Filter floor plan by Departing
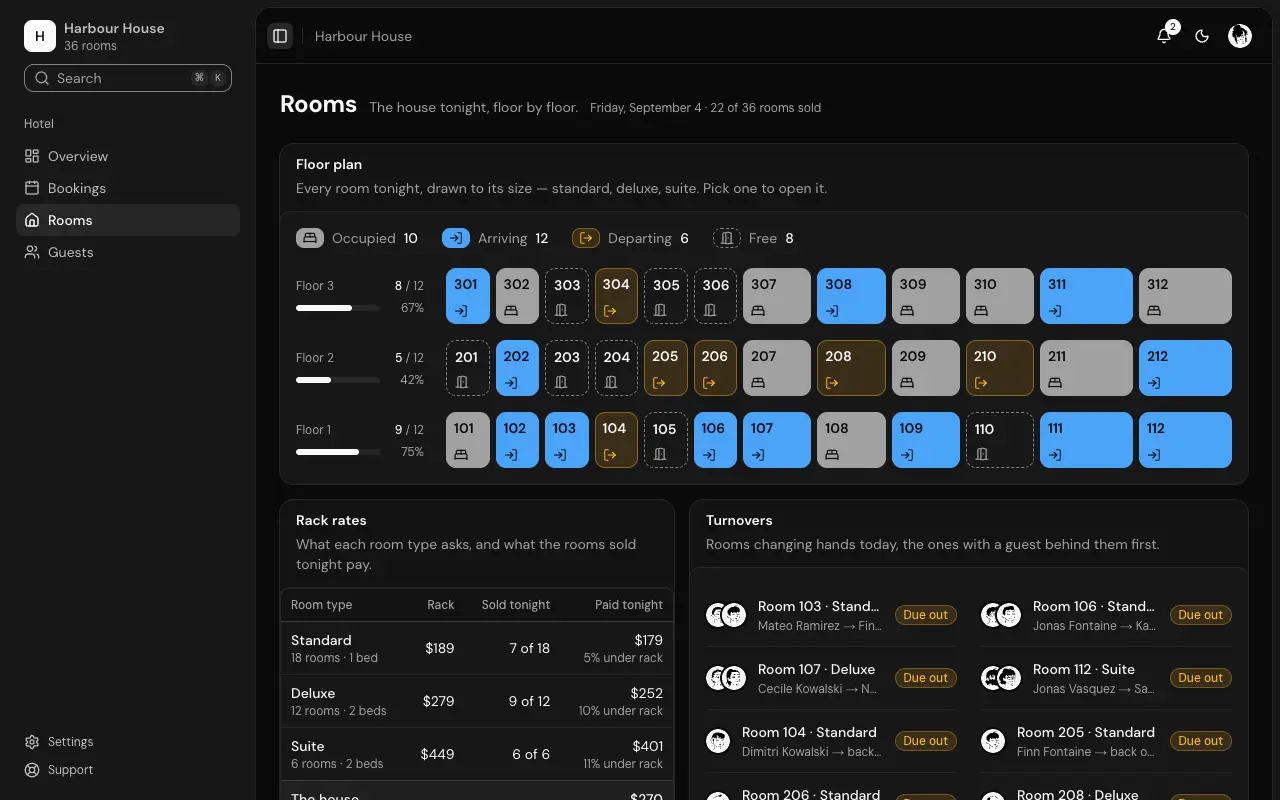The width and height of the screenshot is (1280, 800). coord(630,238)
